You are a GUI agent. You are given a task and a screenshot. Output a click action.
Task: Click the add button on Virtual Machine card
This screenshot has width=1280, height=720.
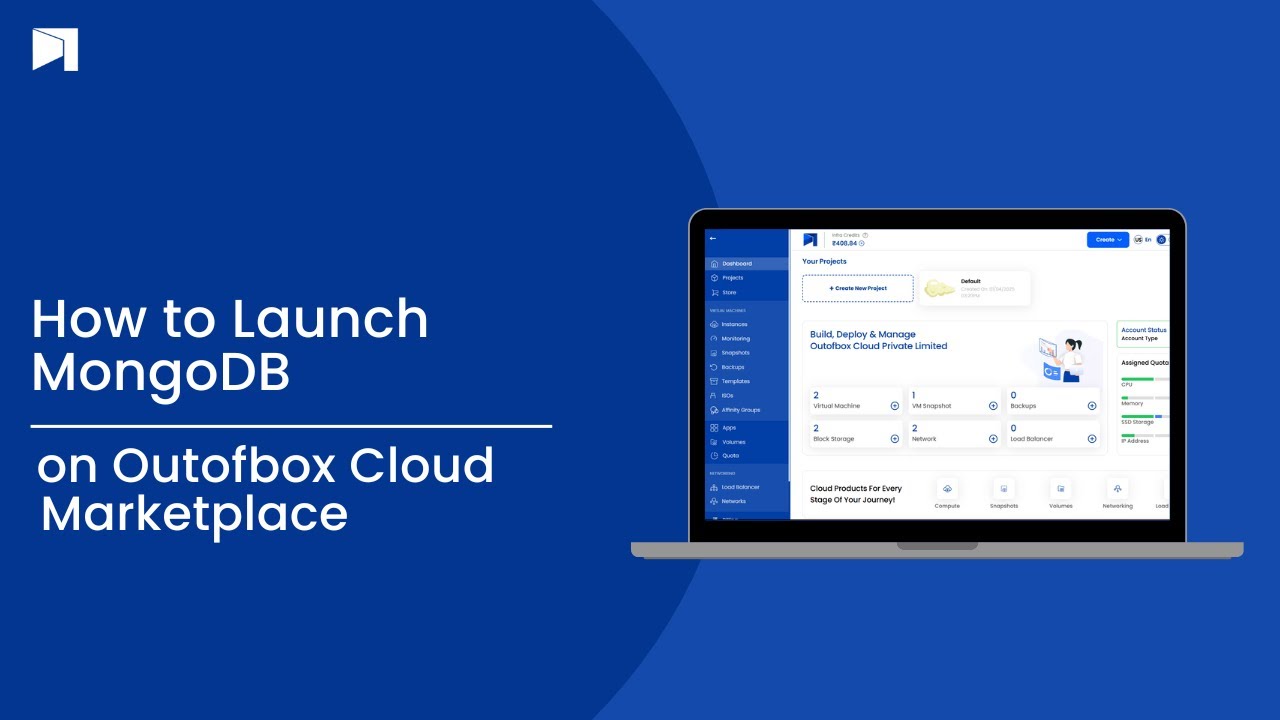point(894,405)
